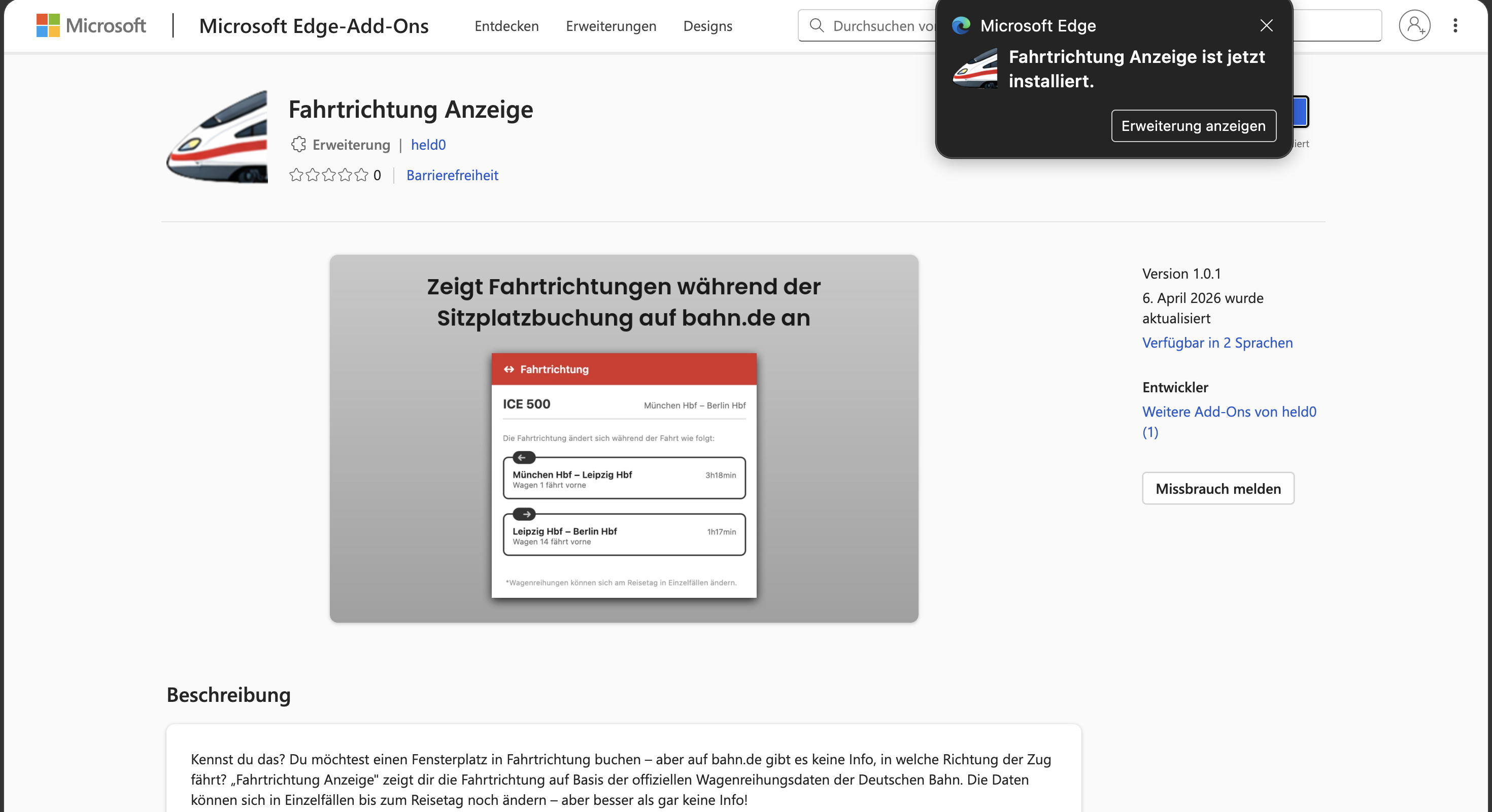
Task: Open the Microsoft Edge-Add-Ons home link
Action: [x=314, y=26]
